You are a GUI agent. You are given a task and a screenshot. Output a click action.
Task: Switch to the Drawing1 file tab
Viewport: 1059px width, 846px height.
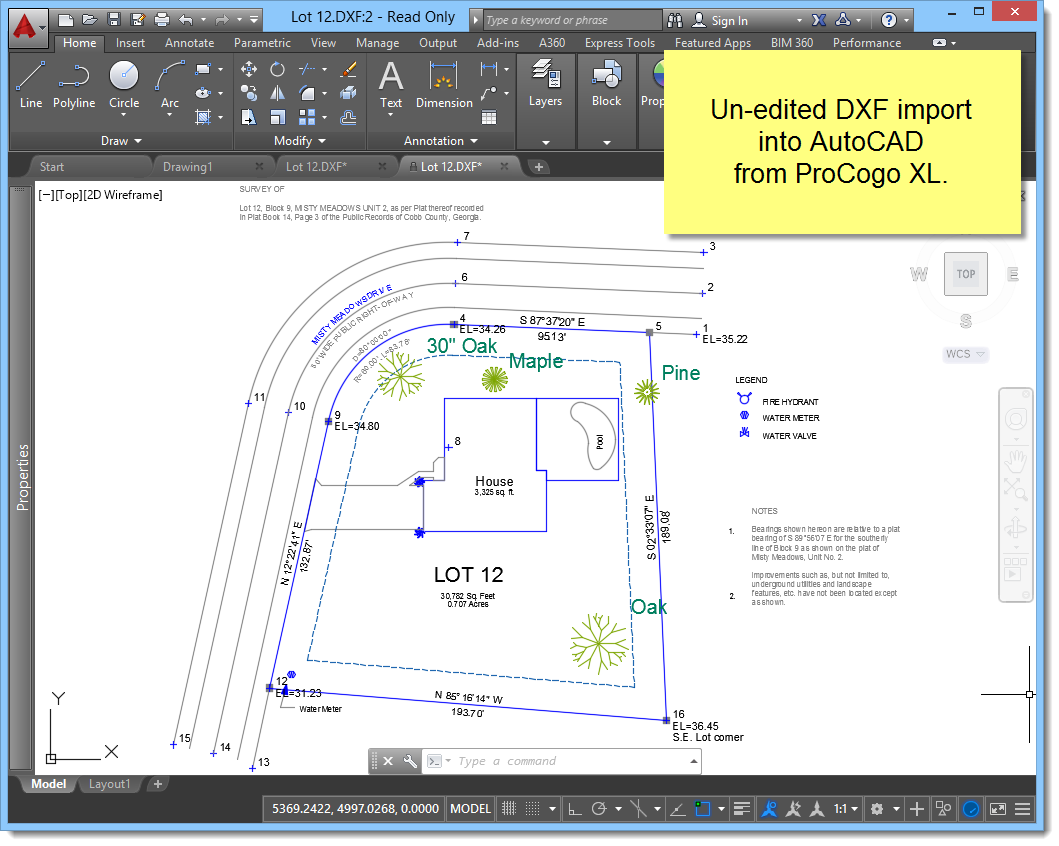coord(188,167)
